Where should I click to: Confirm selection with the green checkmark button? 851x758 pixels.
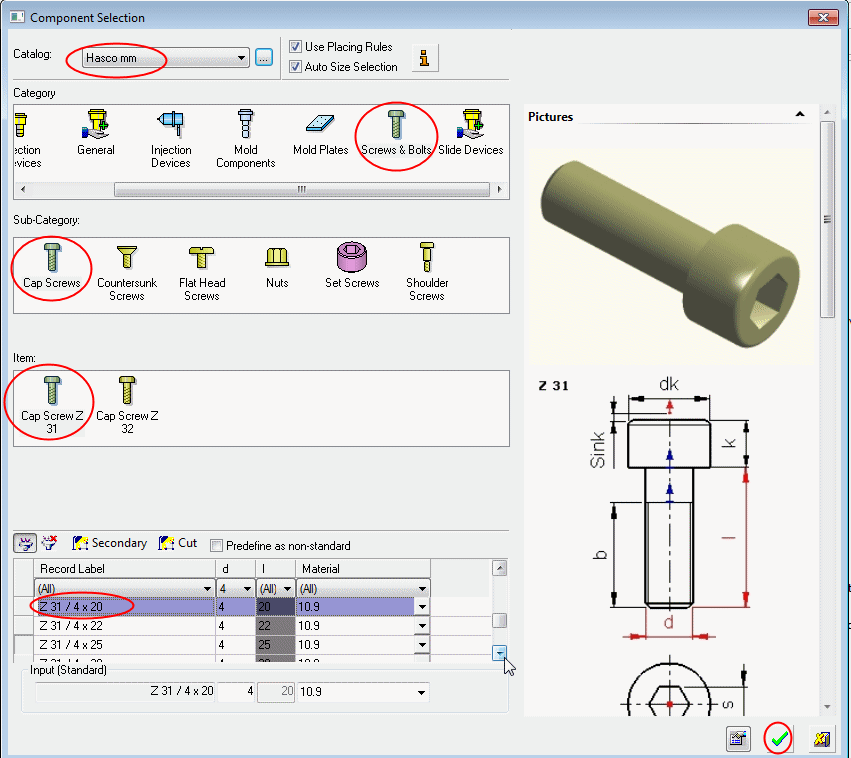point(780,739)
